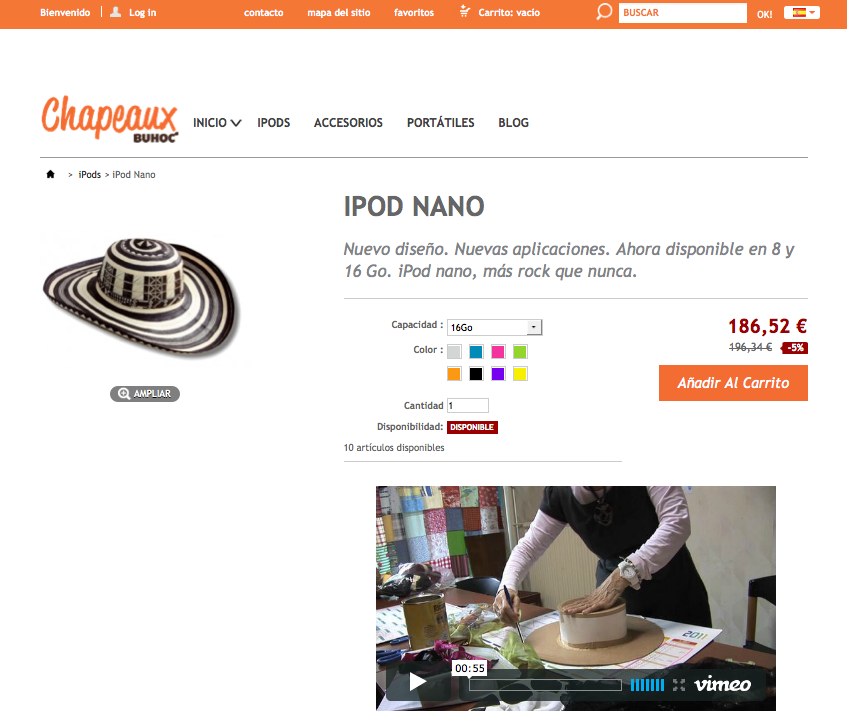Expand the INICIO menu chevron
This screenshot has height=722, width=847.
click(x=236, y=123)
